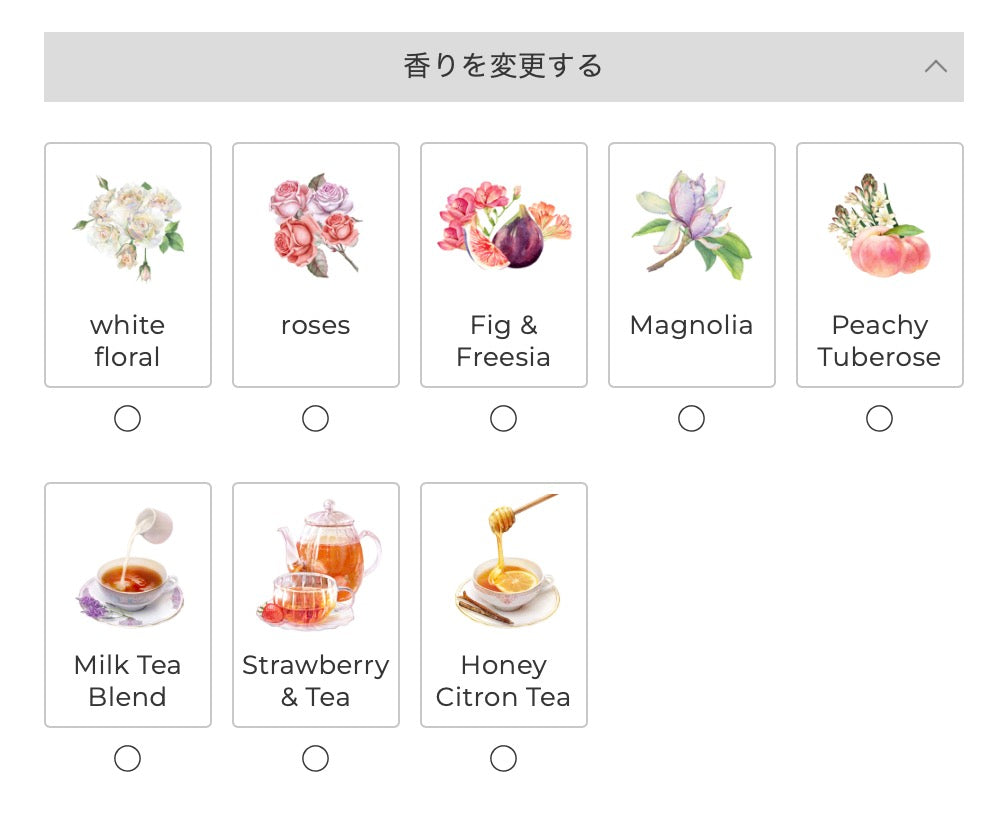Choose the Milk Tea Blend scent card
The width and height of the screenshot is (1004, 830).
pos(127,604)
